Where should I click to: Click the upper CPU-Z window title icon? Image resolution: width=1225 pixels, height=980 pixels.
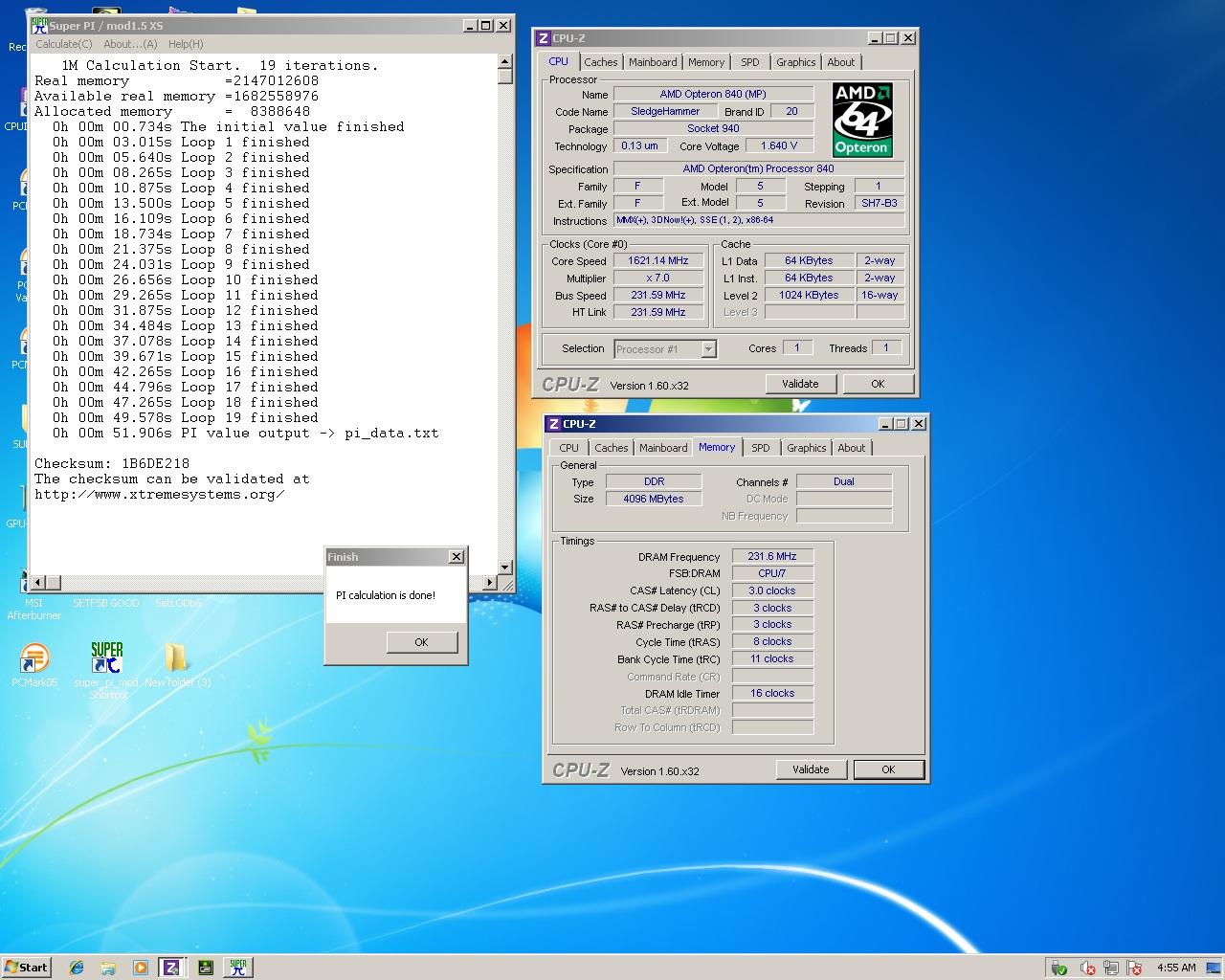(544, 38)
